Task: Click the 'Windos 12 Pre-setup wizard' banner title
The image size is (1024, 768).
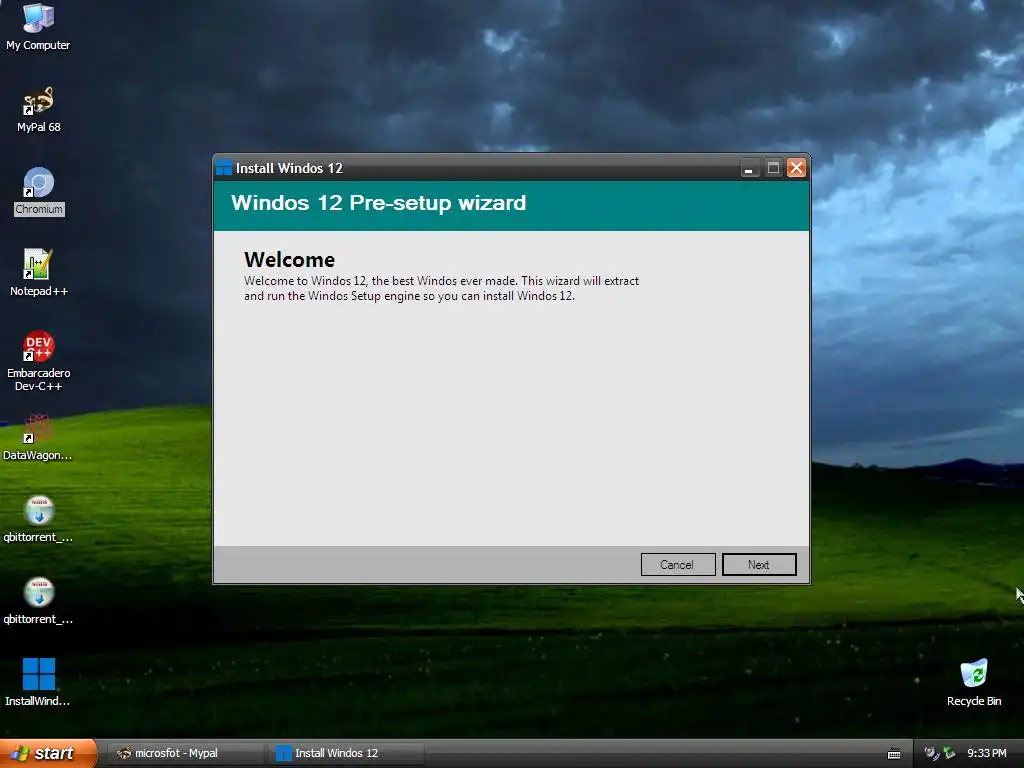Action: click(x=378, y=203)
